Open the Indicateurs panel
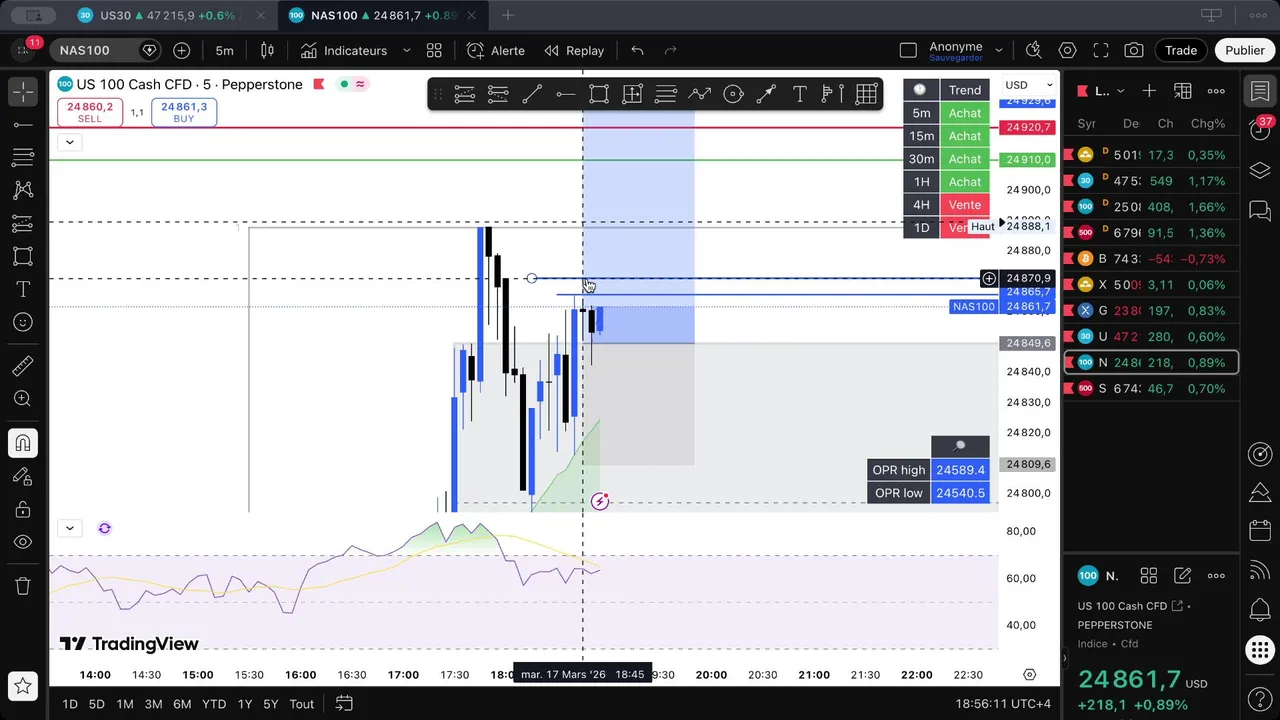The width and height of the screenshot is (1280, 720). (344, 50)
